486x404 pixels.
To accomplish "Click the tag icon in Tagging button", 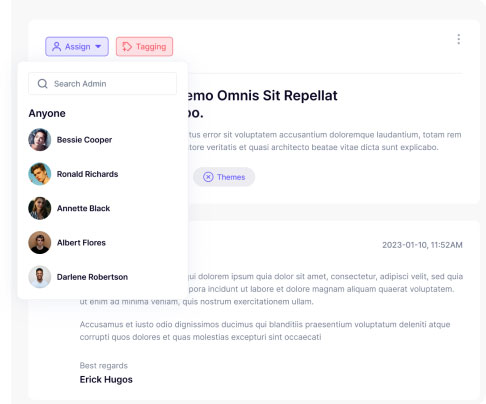I will tap(127, 47).
